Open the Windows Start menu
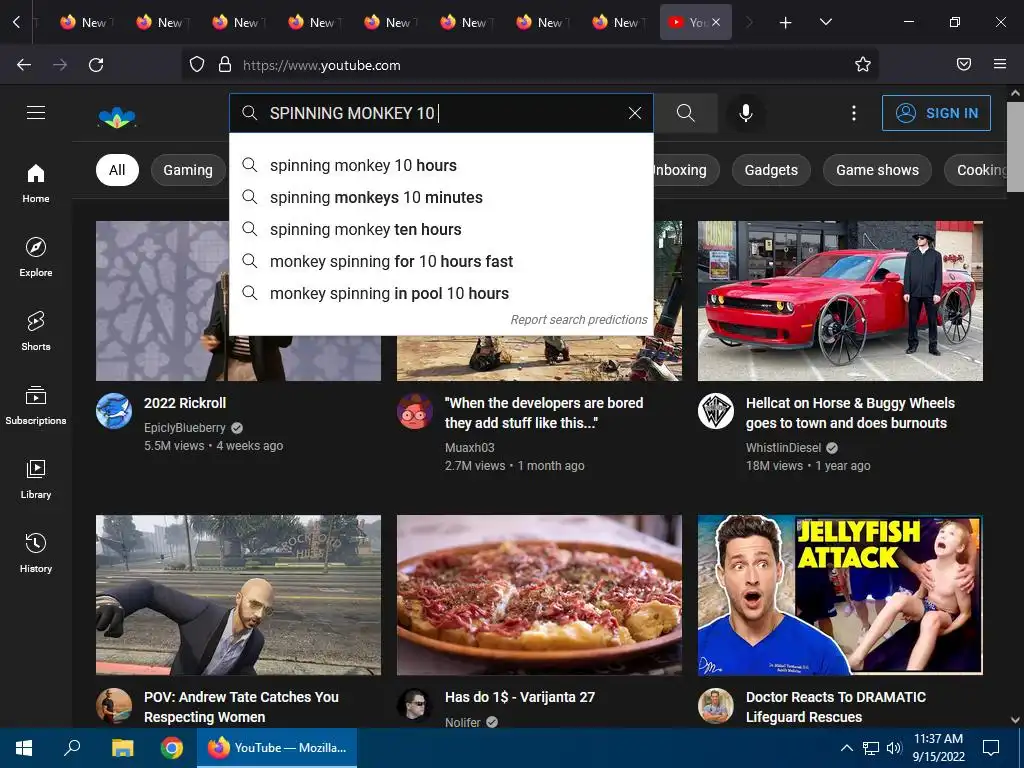The image size is (1024, 768). click(x=24, y=748)
